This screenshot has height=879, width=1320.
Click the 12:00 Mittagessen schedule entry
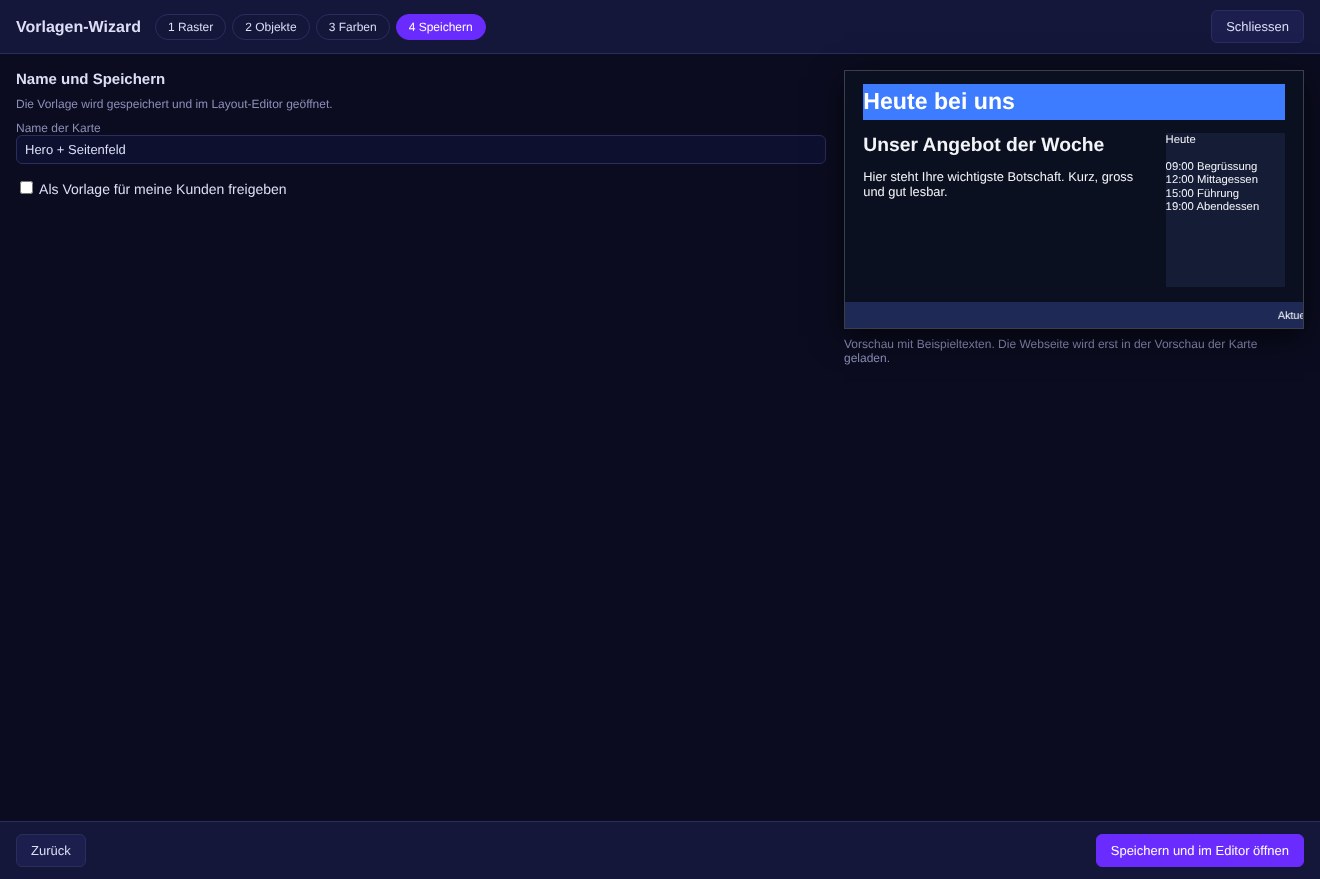click(x=1212, y=179)
